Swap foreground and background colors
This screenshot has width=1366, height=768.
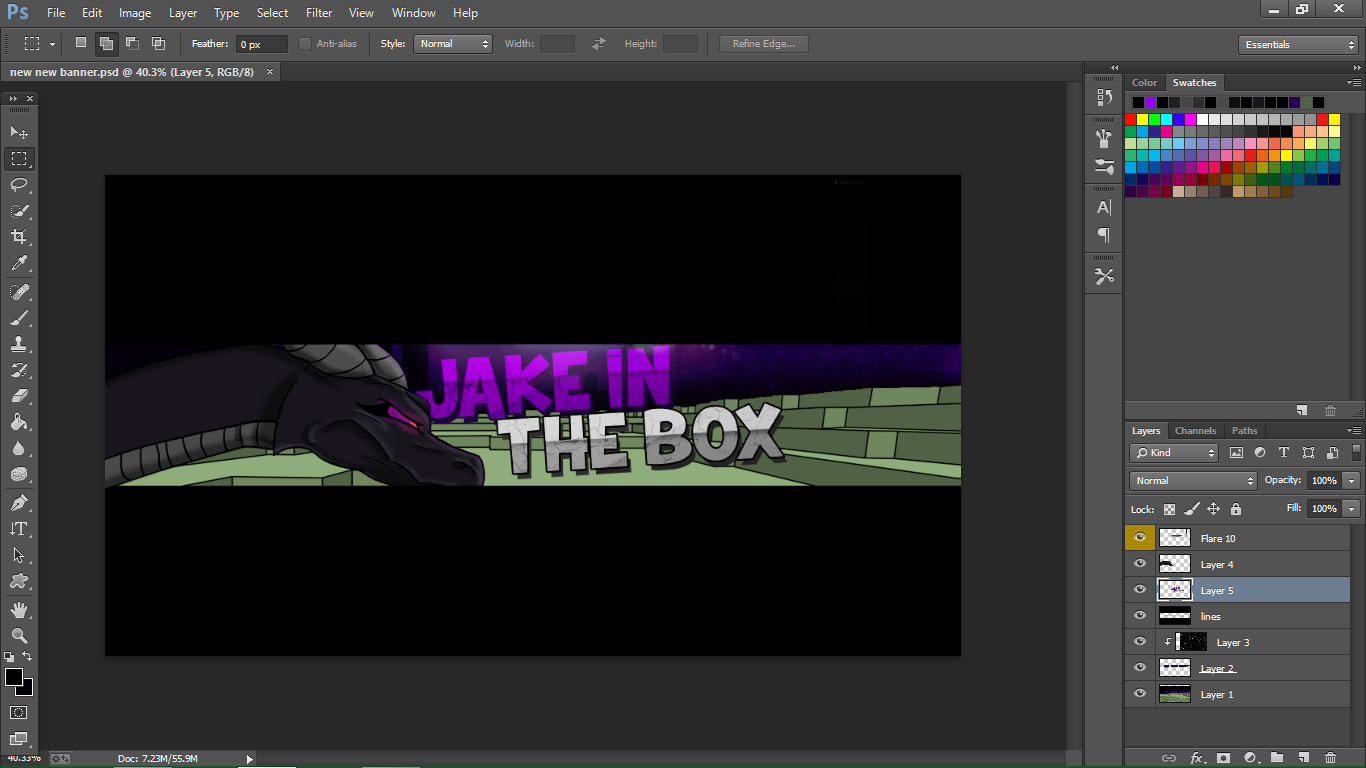click(28, 657)
